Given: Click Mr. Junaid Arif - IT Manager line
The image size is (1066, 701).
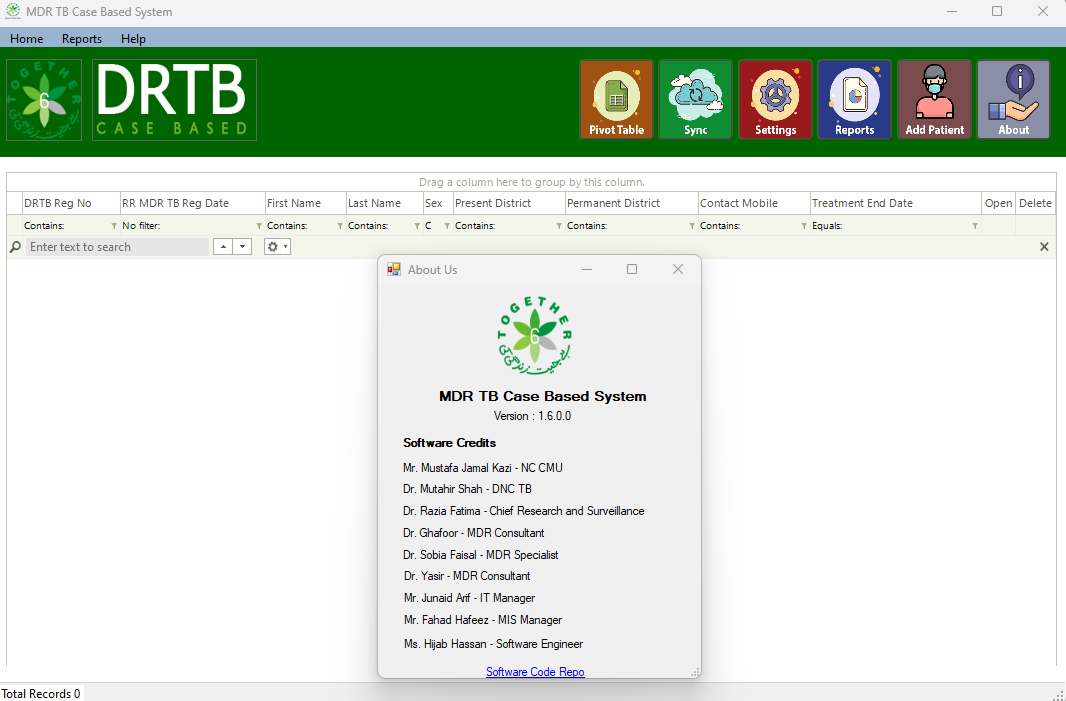Looking at the screenshot, I should coord(469,598).
